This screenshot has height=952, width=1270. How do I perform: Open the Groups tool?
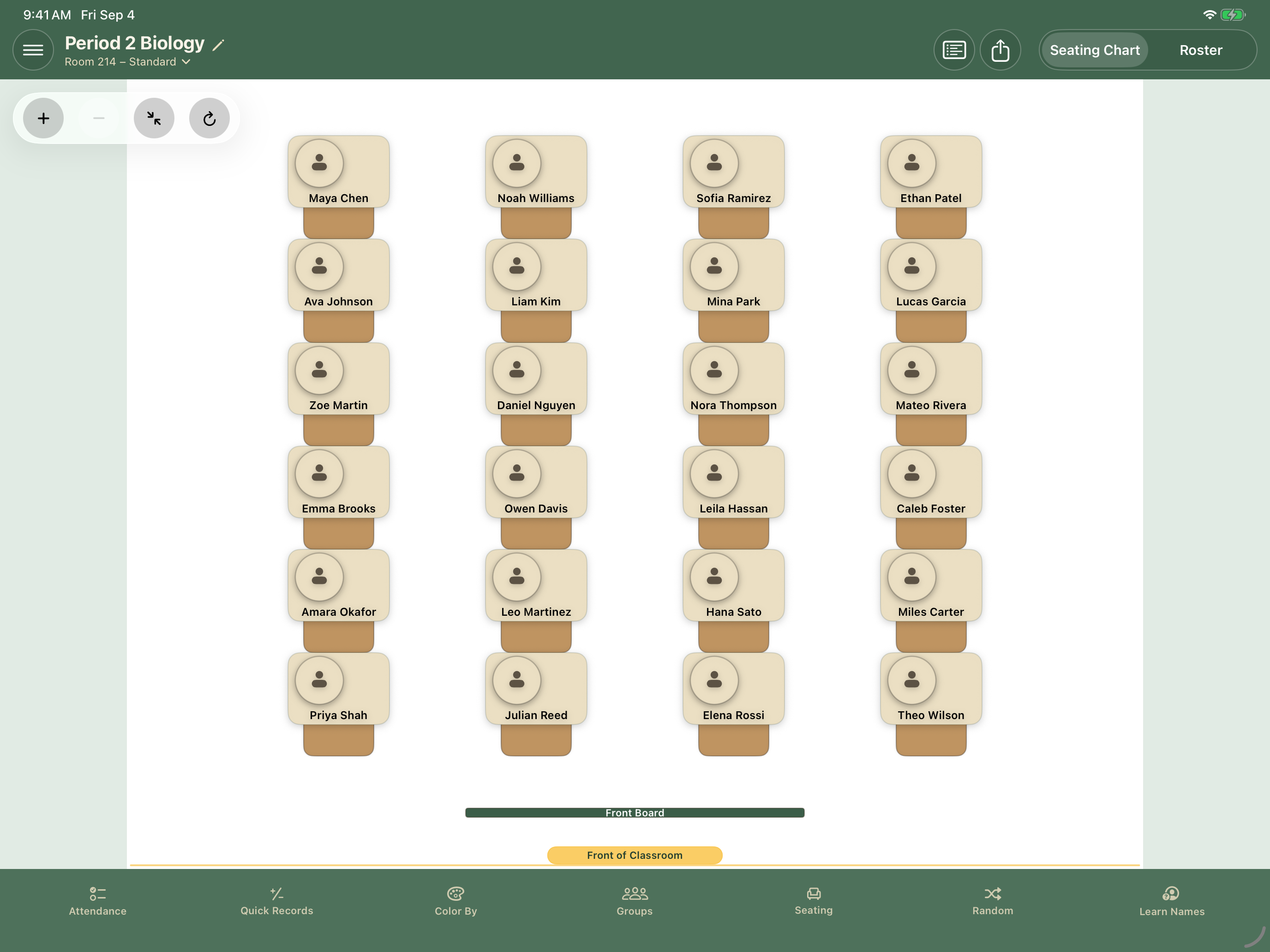click(x=635, y=902)
